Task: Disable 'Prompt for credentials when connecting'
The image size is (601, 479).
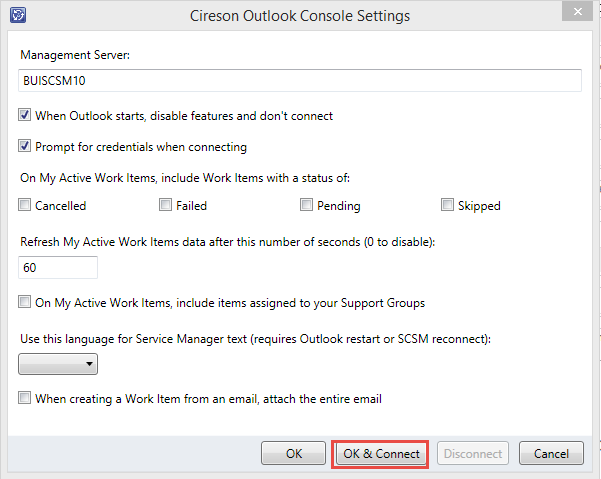Action: 25,147
